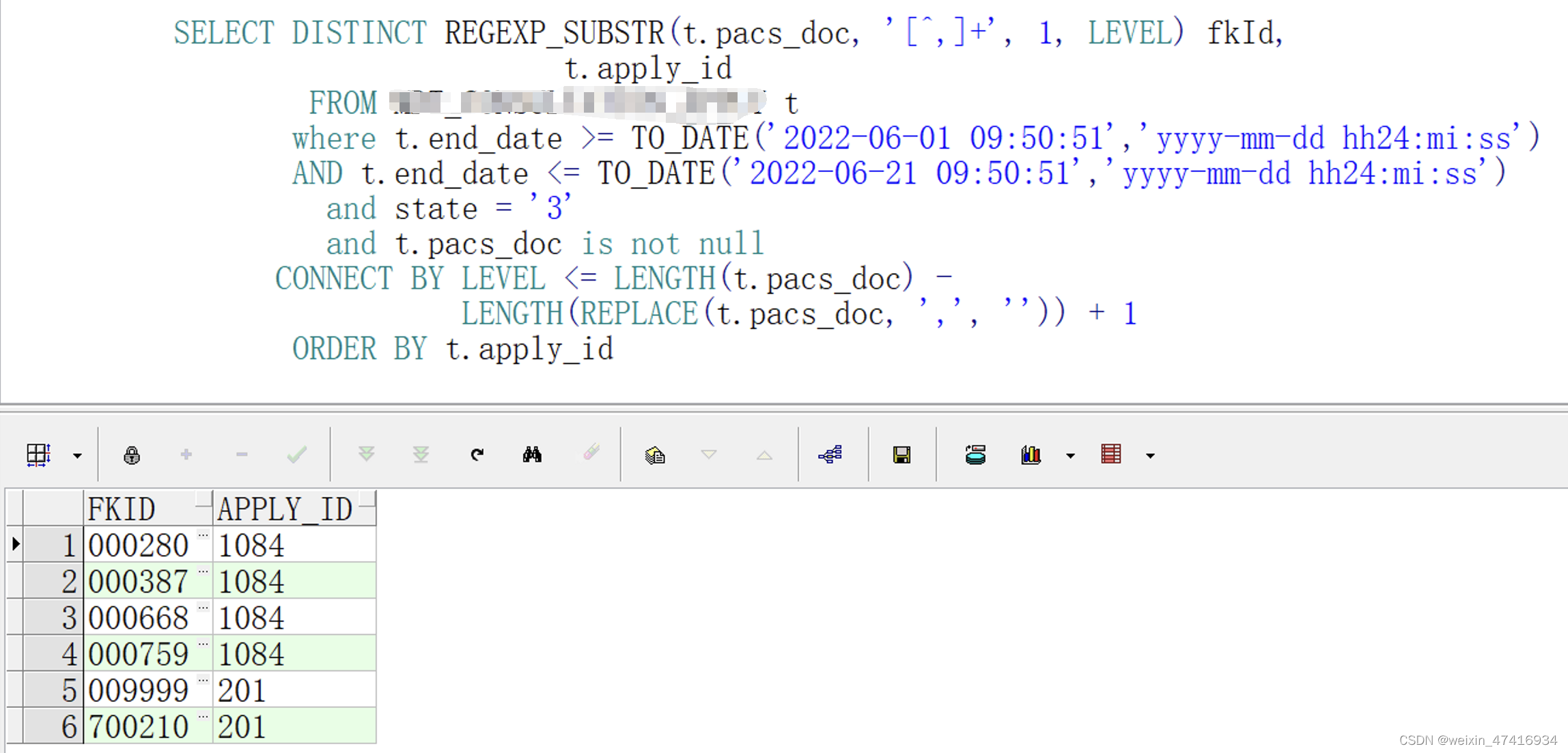Save results with the floppy disk icon
The image size is (1568, 753).
pos(901,455)
